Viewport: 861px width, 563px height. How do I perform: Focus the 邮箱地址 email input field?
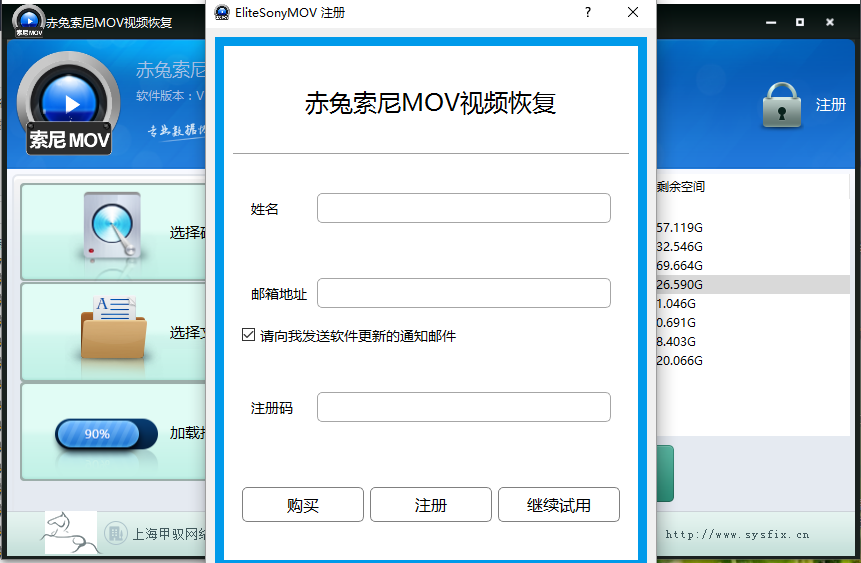tap(463, 293)
